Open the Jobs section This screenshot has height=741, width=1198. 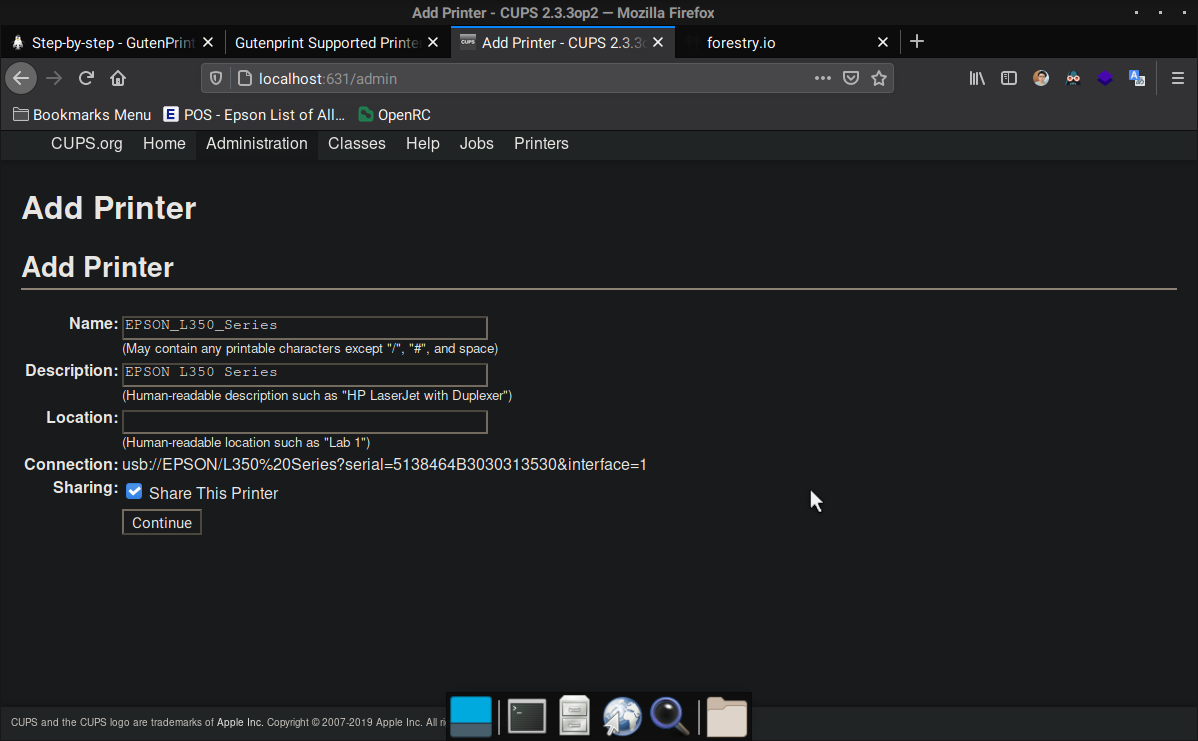[477, 144]
